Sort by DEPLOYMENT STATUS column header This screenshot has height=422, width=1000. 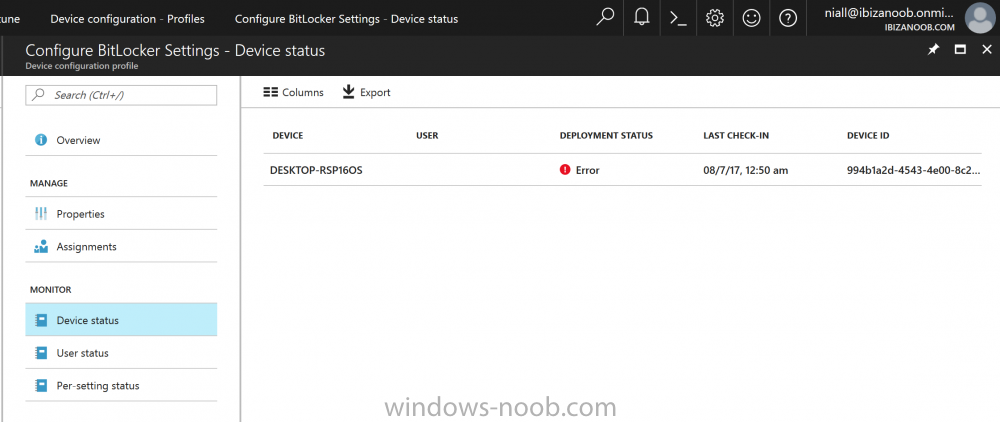tap(606, 136)
